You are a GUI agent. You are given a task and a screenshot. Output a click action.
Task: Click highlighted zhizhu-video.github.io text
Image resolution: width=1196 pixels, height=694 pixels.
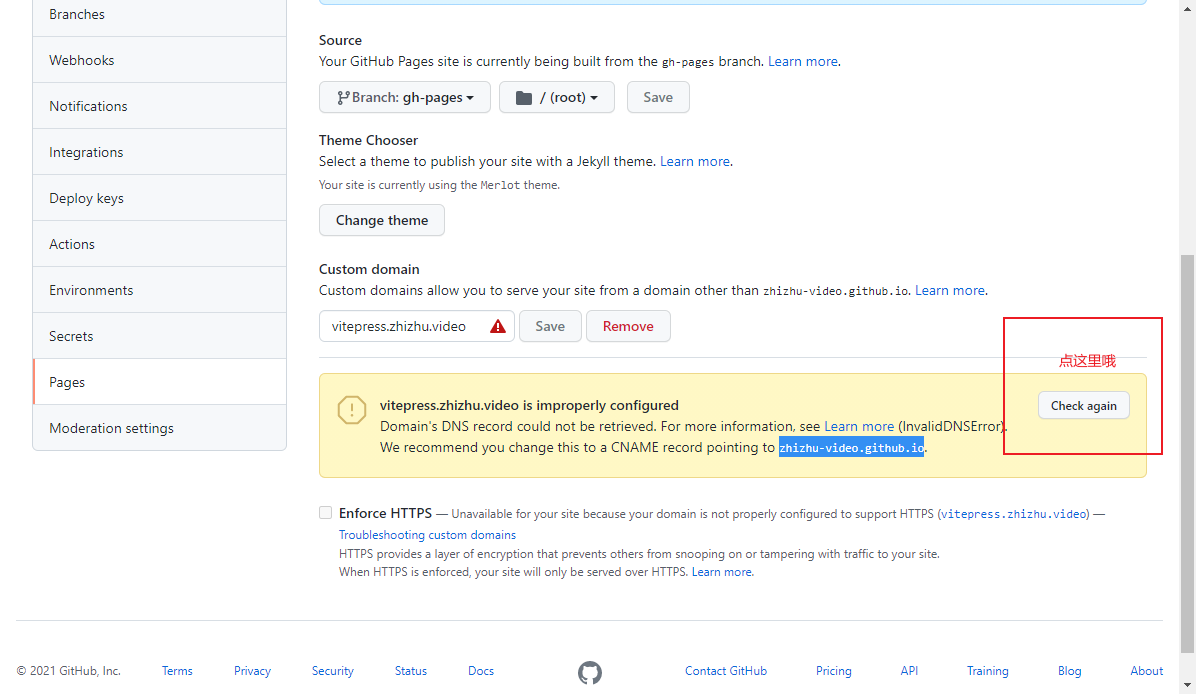point(851,448)
